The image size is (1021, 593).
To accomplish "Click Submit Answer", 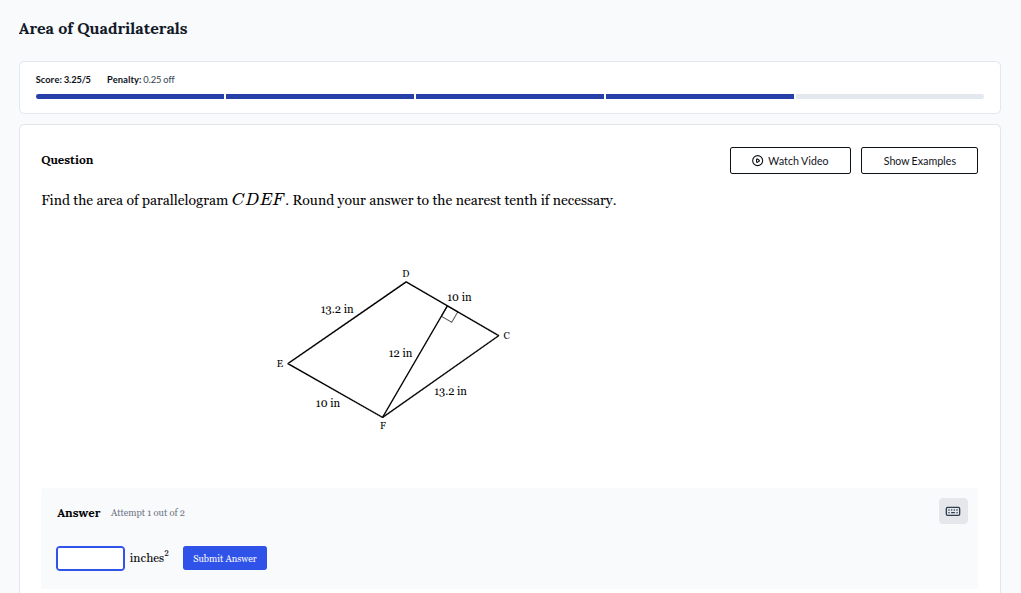I will tap(224, 558).
